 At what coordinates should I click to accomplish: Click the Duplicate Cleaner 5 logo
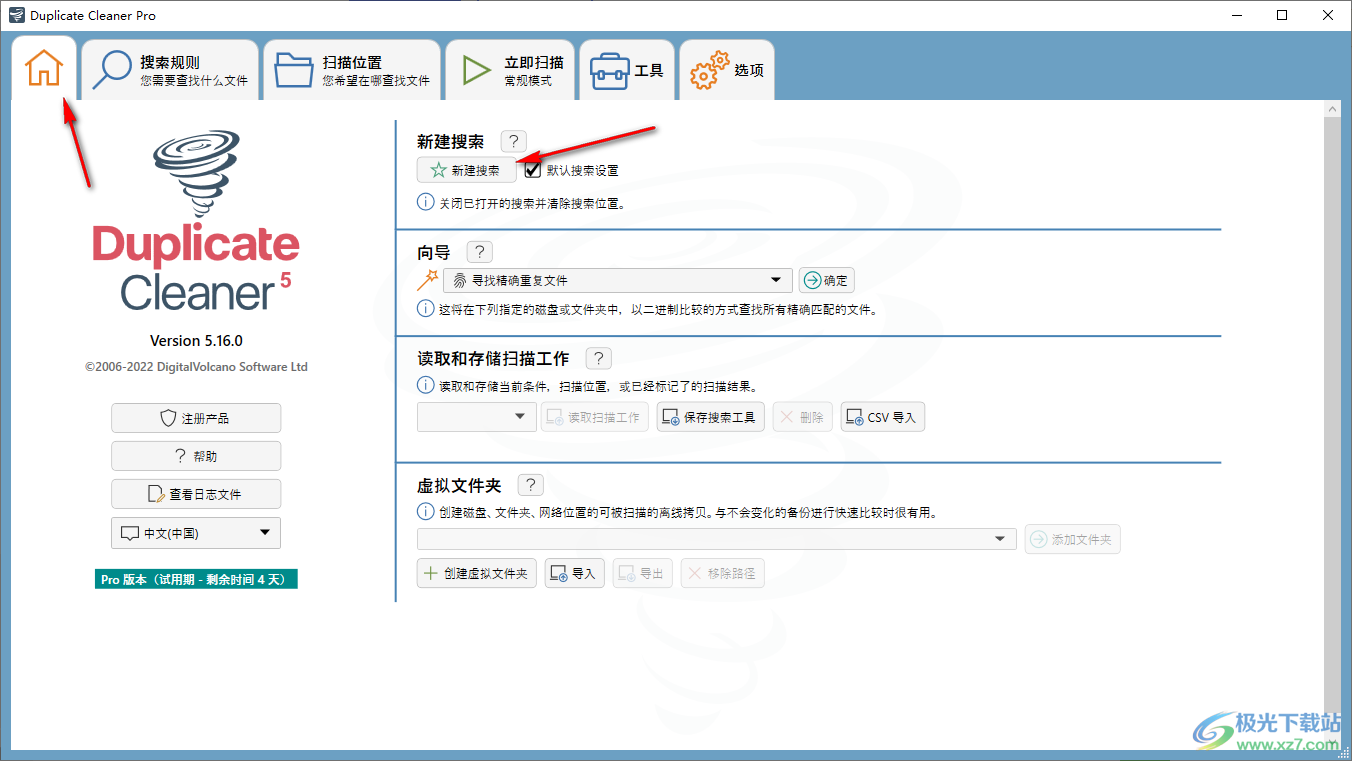pos(196,222)
